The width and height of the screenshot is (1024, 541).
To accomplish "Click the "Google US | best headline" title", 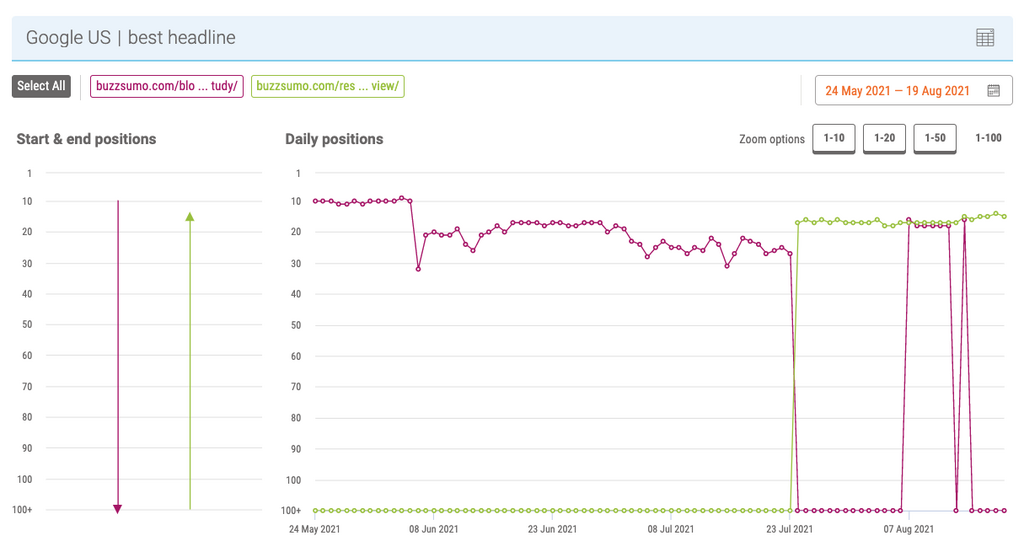I will pyautogui.click(x=131, y=38).
